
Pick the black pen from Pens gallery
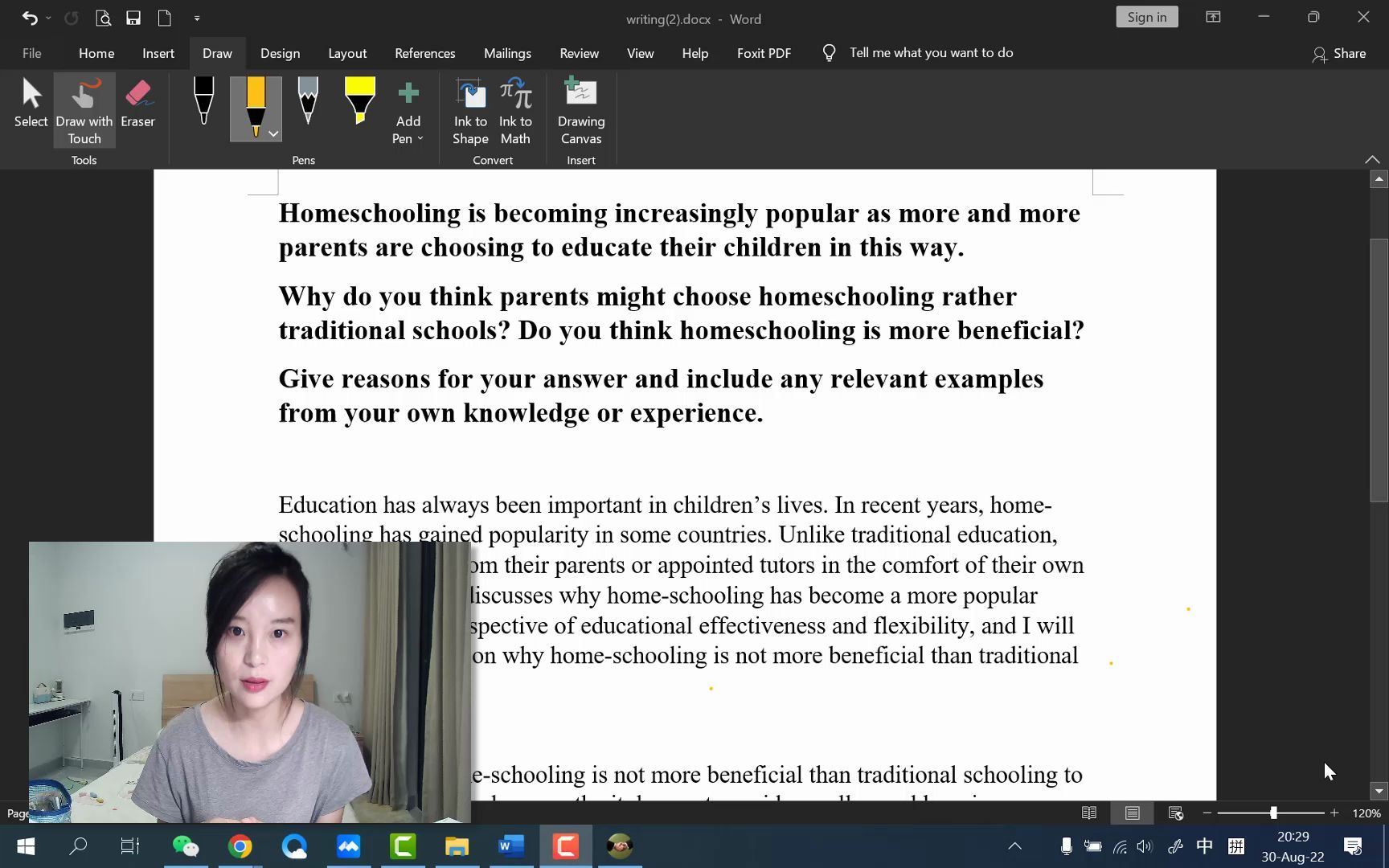coord(203,100)
